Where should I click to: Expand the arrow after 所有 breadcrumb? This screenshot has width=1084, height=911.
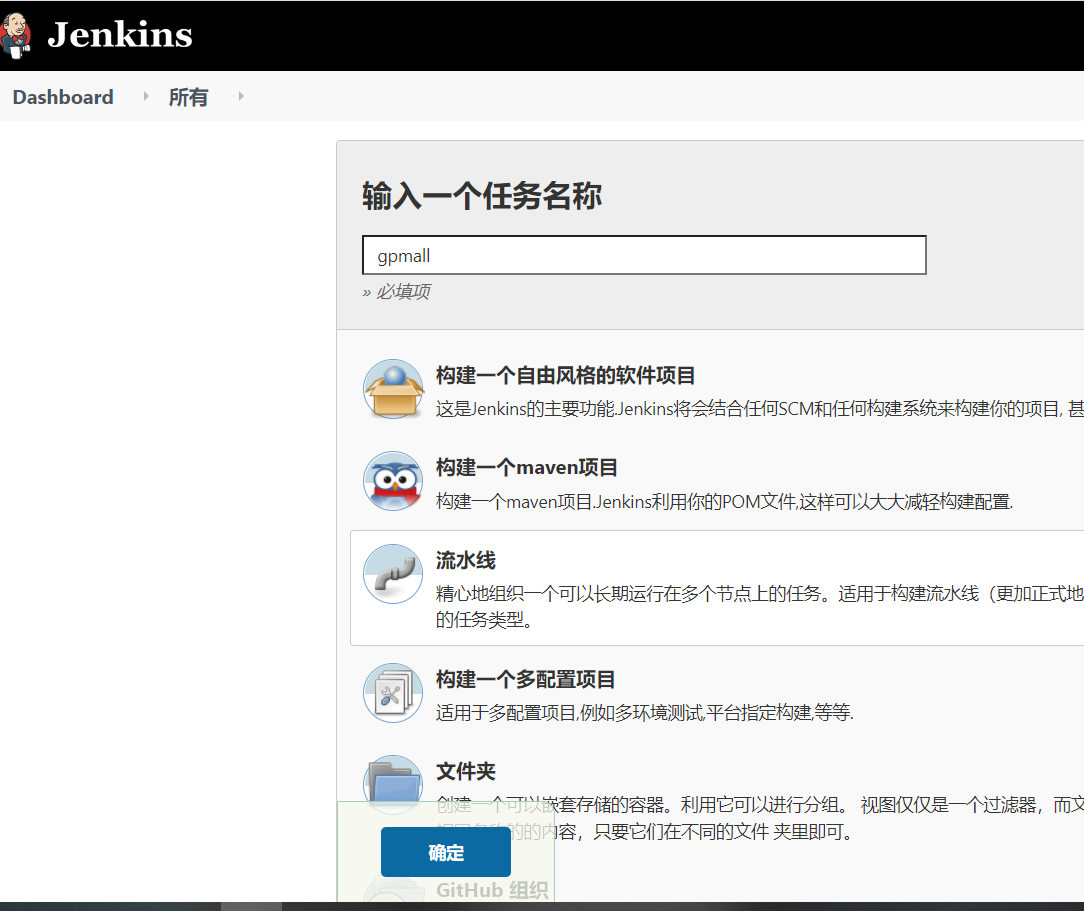click(x=241, y=96)
